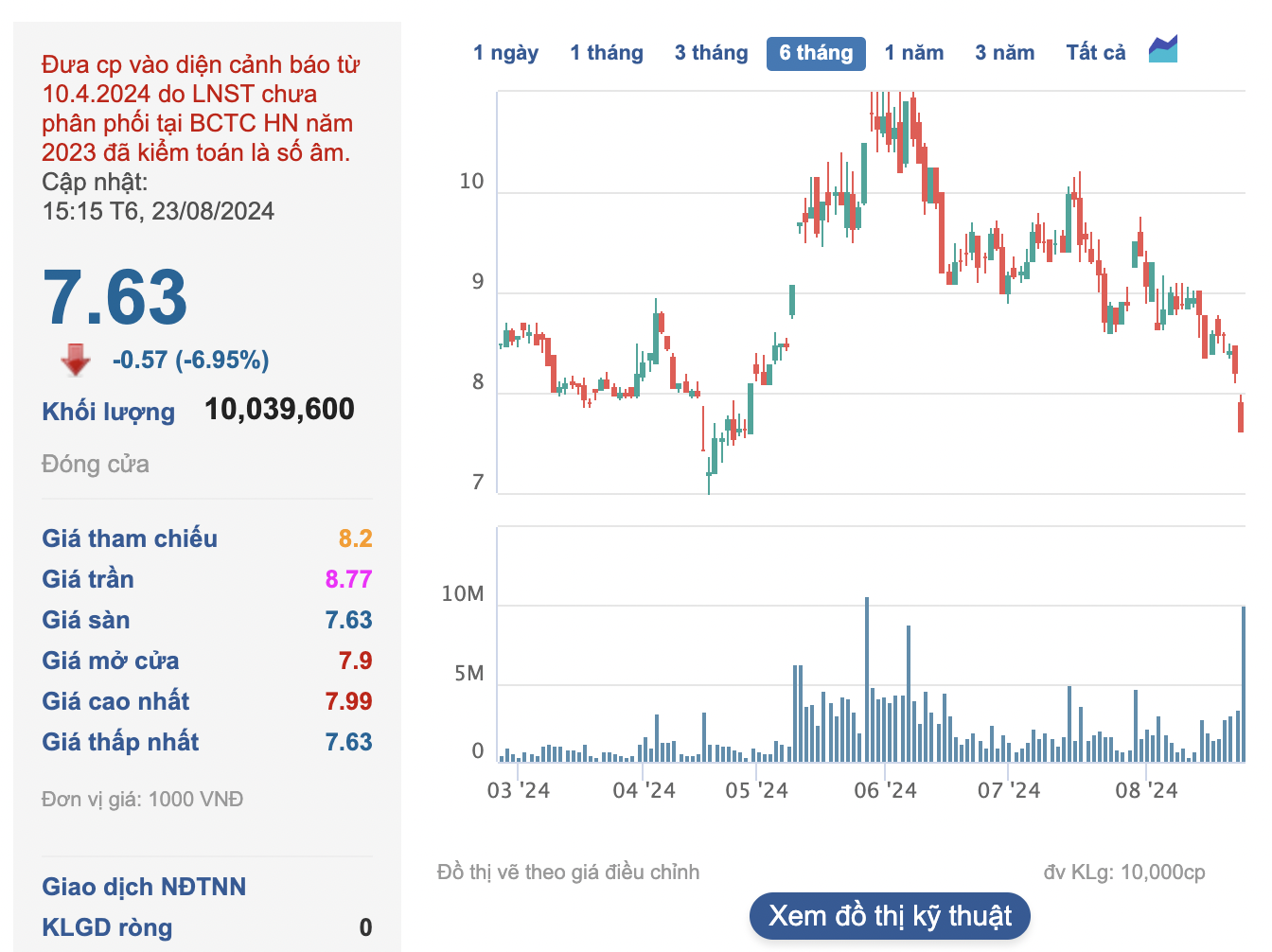The width and height of the screenshot is (1272, 952).
Task: Click the ceiling price value 8.77
Action: tap(349, 579)
